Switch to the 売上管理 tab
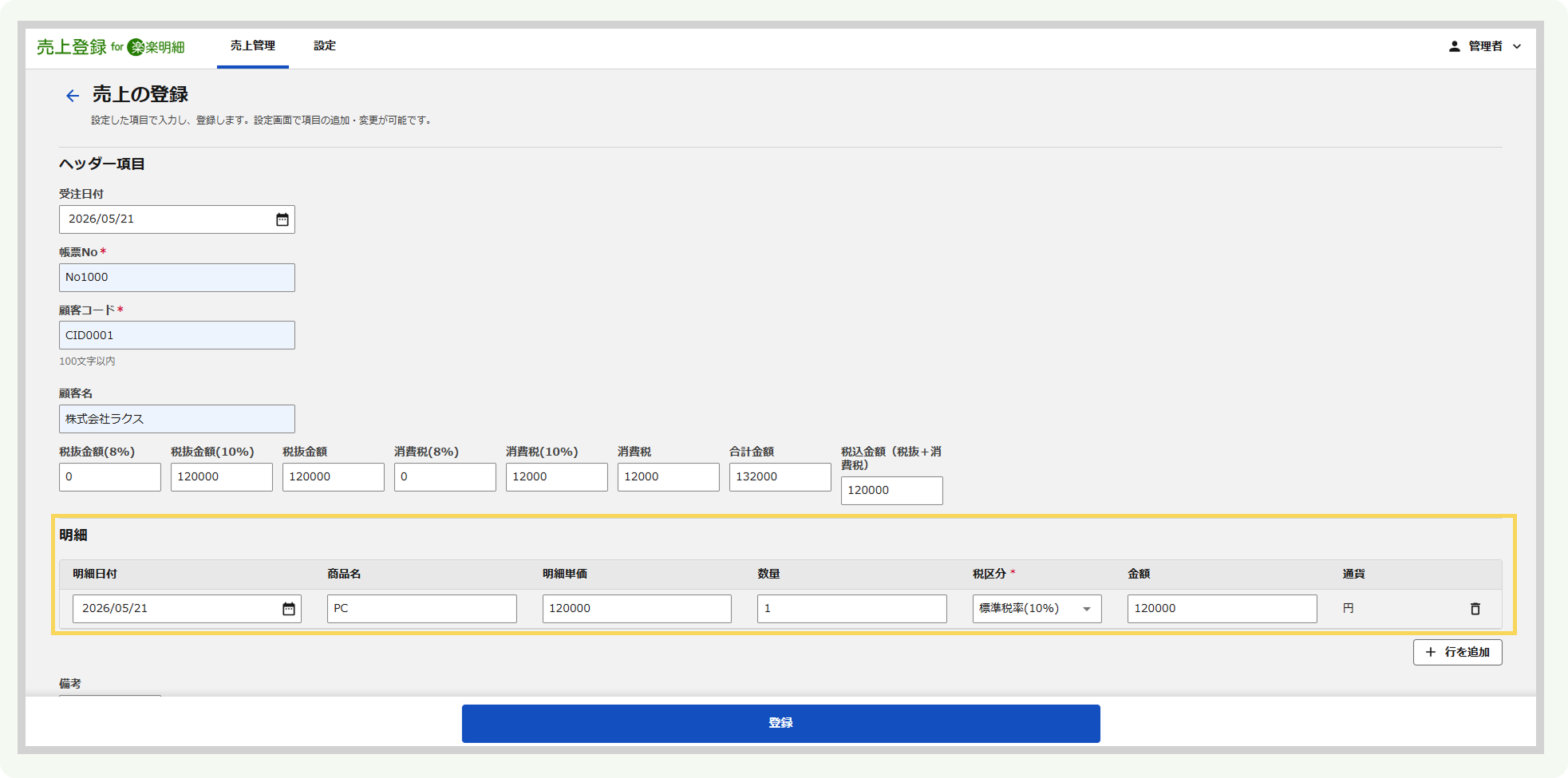Image resolution: width=1568 pixels, height=778 pixels. point(253,46)
